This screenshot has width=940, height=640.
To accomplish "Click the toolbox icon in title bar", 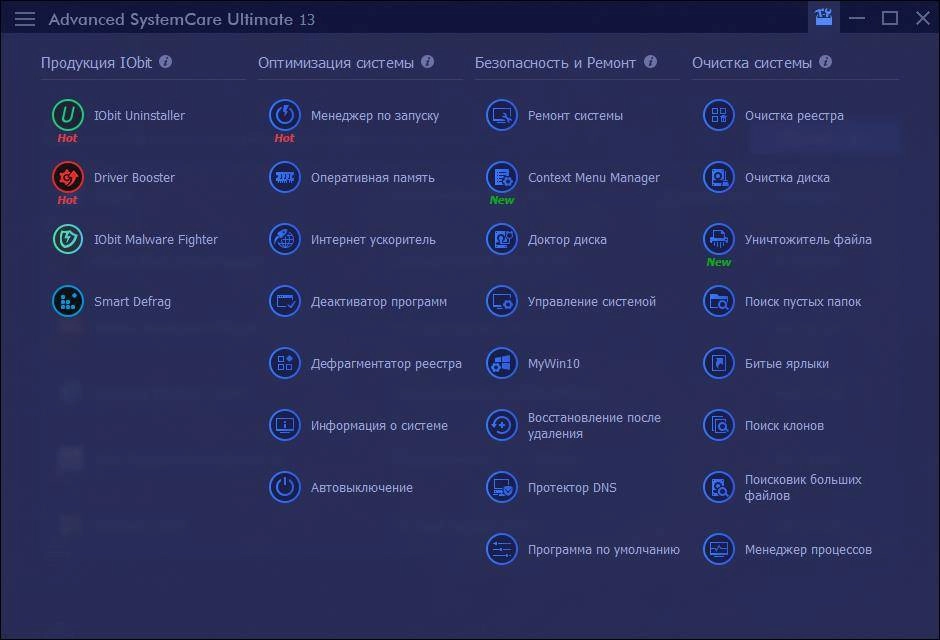I will point(824,17).
